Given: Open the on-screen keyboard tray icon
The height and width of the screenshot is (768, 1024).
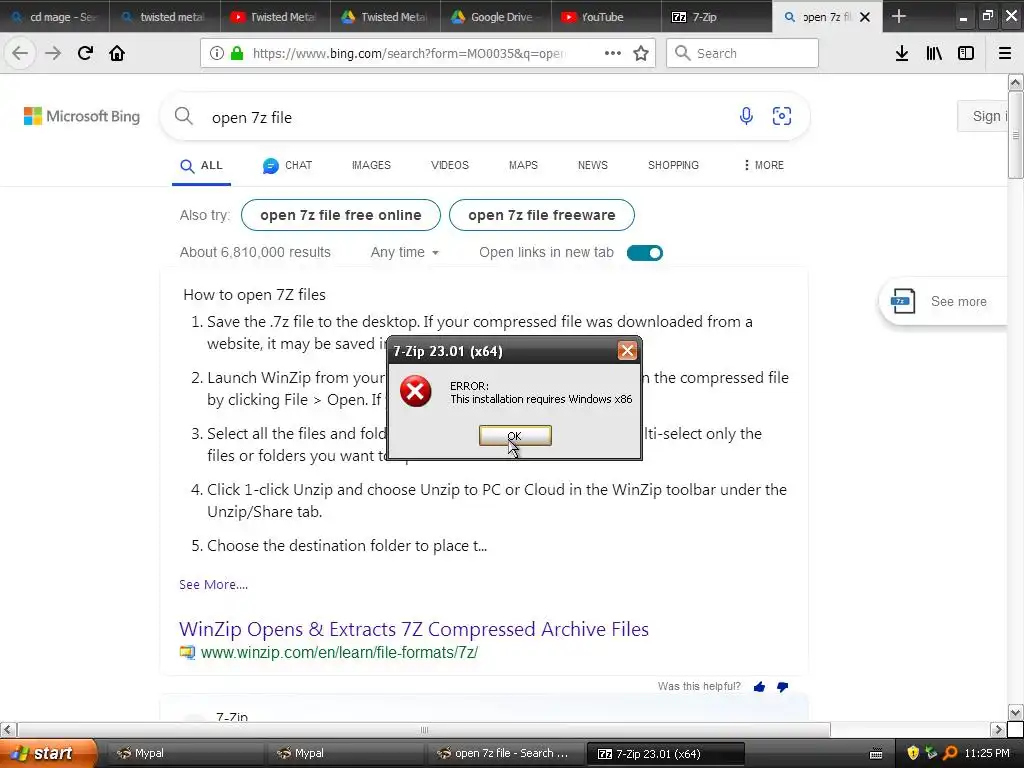Looking at the screenshot, I should [876, 754].
